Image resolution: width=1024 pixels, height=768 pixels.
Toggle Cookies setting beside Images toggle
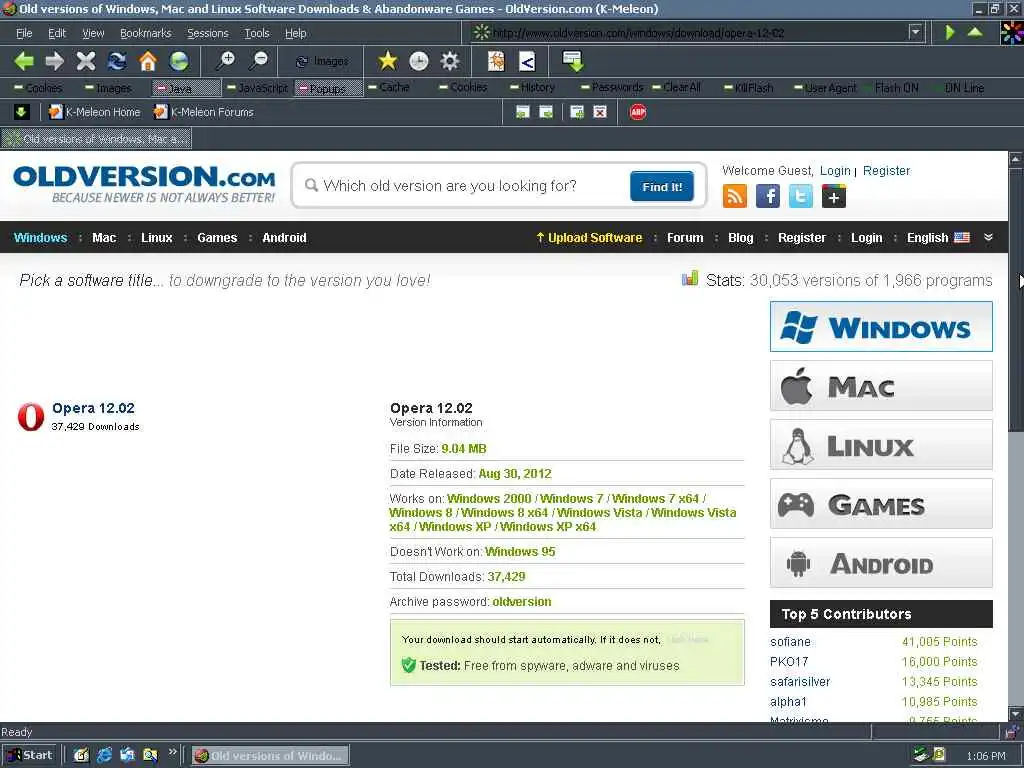pos(39,88)
